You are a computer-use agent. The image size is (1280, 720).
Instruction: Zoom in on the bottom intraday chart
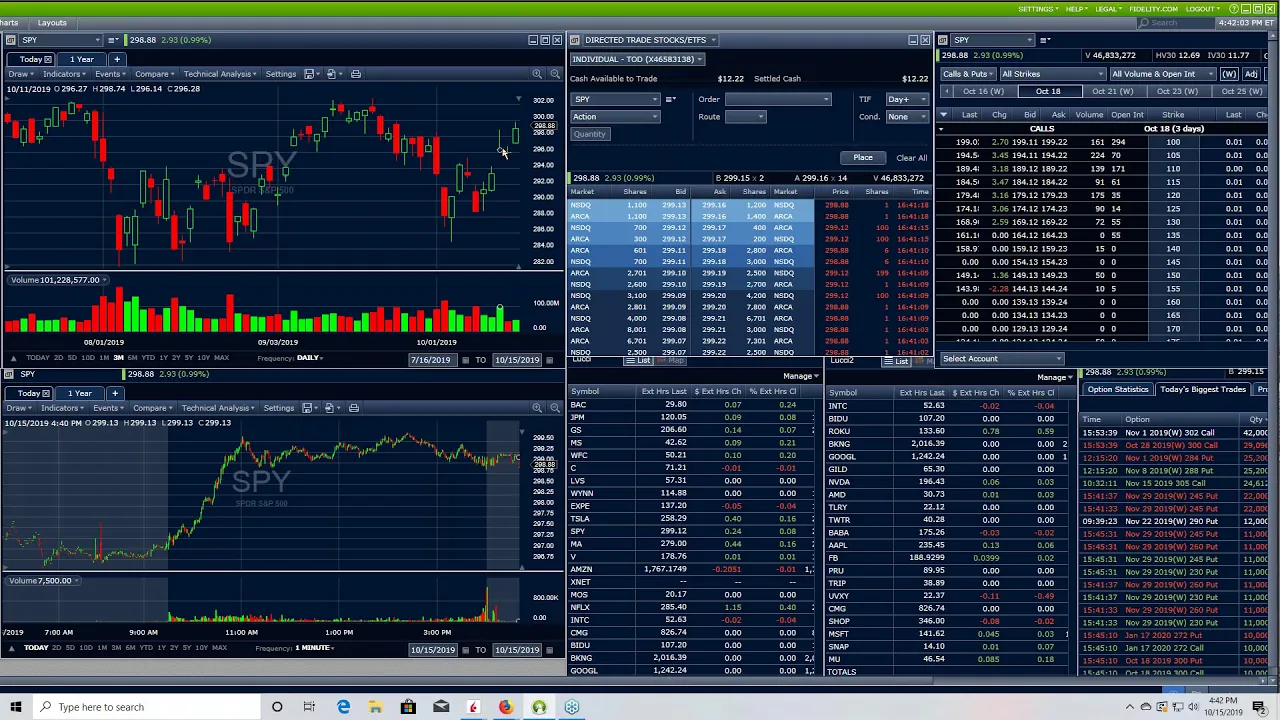click(537, 408)
